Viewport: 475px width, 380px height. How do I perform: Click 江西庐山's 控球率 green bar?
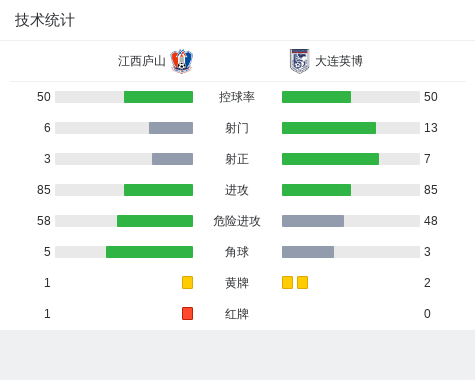tap(158, 97)
